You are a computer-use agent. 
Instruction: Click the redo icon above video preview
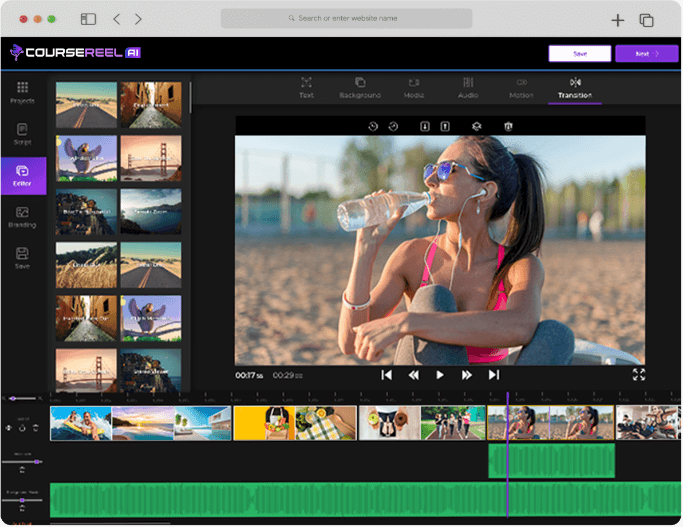pos(393,126)
